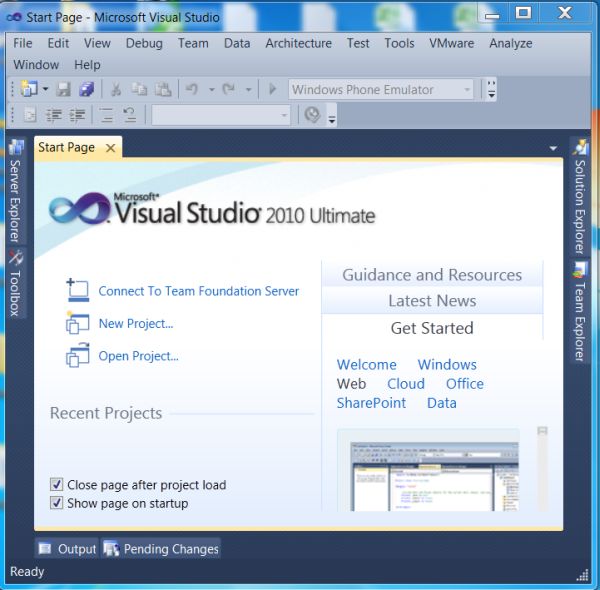Expand the New Project icon dropdown arrow

(45, 89)
